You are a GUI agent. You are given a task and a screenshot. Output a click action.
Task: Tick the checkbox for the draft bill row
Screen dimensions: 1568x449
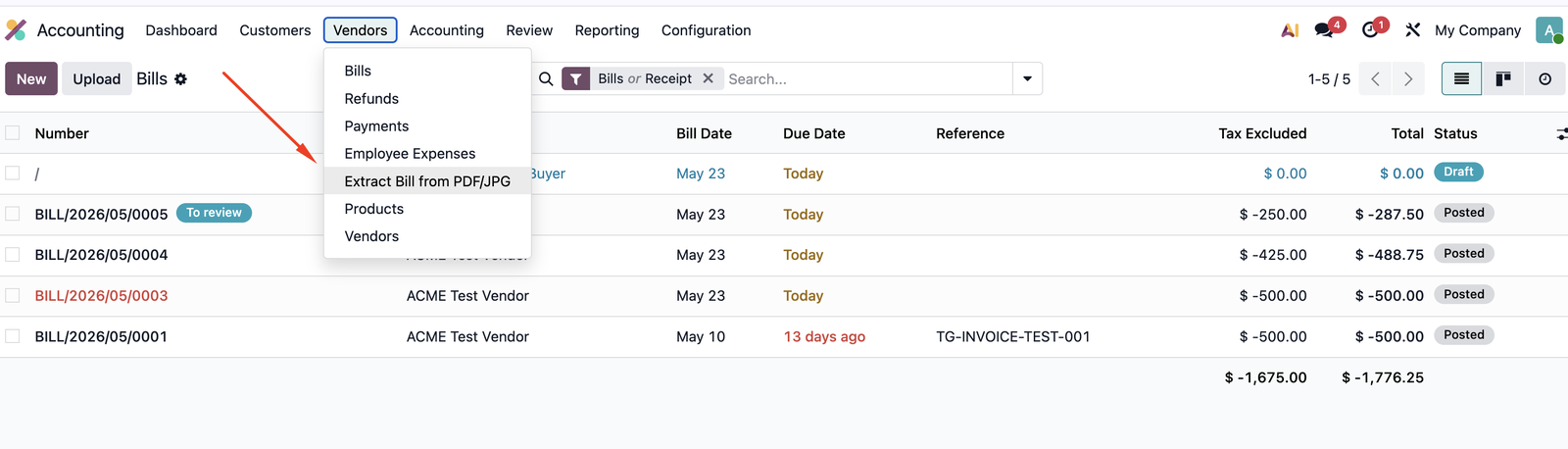tap(13, 174)
